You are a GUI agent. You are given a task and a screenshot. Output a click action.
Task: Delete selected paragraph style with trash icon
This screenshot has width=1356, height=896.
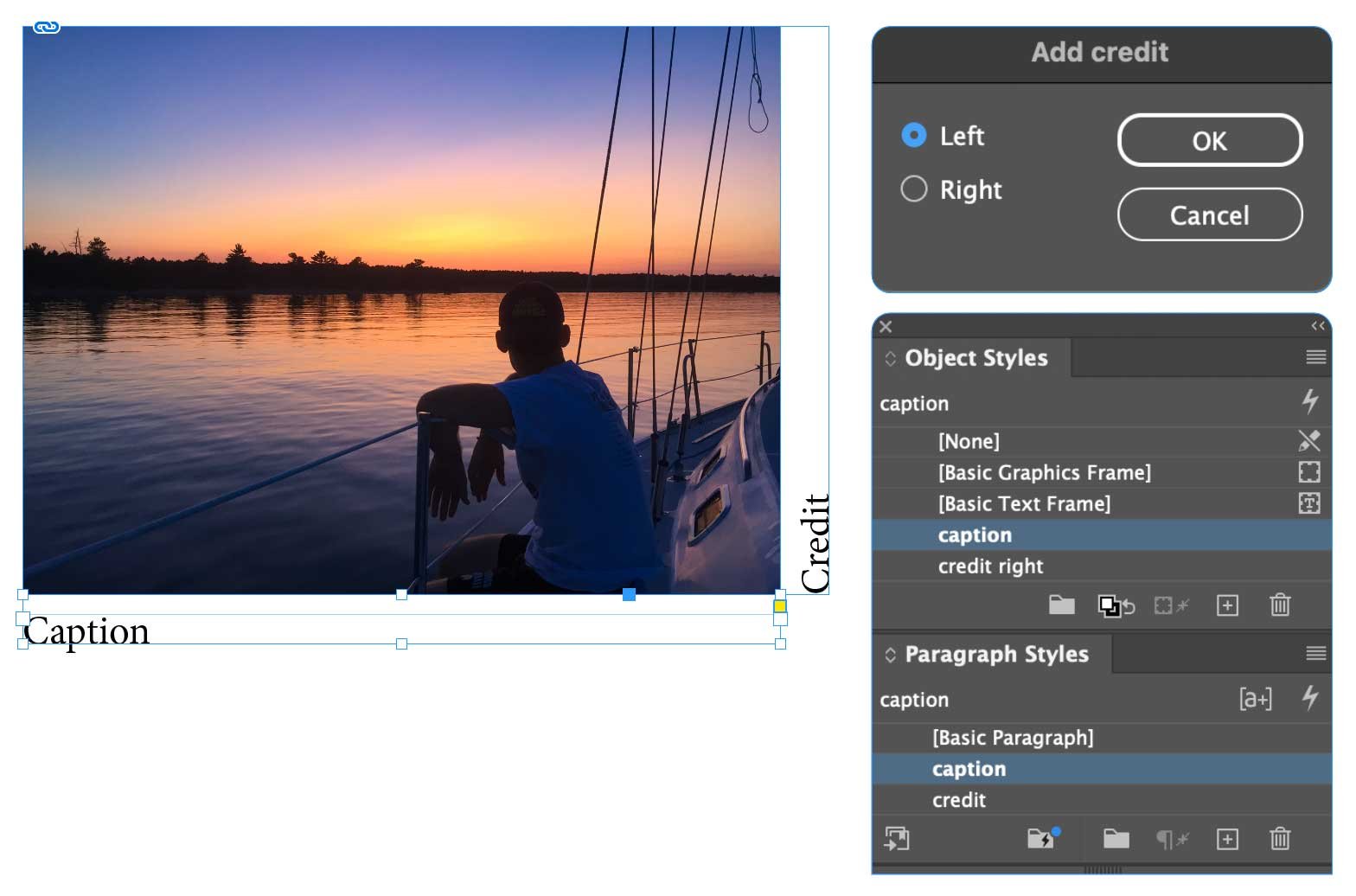(1280, 839)
